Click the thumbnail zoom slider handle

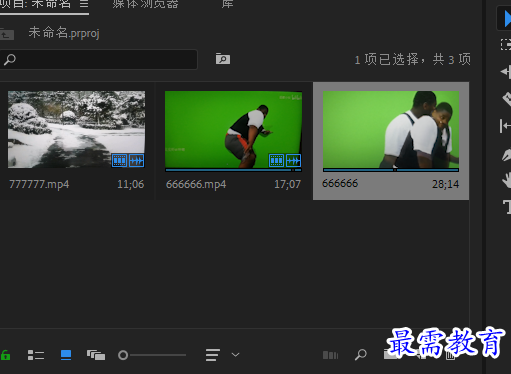pos(123,355)
